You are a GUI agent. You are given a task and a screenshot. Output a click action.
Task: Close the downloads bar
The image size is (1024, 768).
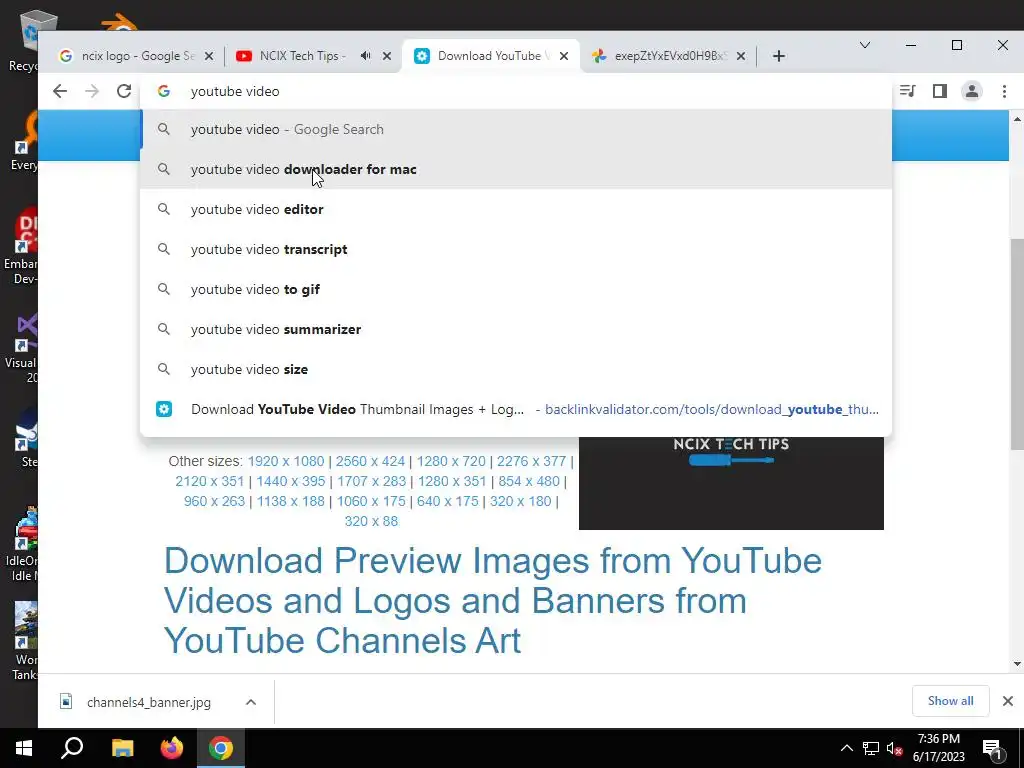click(x=1008, y=701)
